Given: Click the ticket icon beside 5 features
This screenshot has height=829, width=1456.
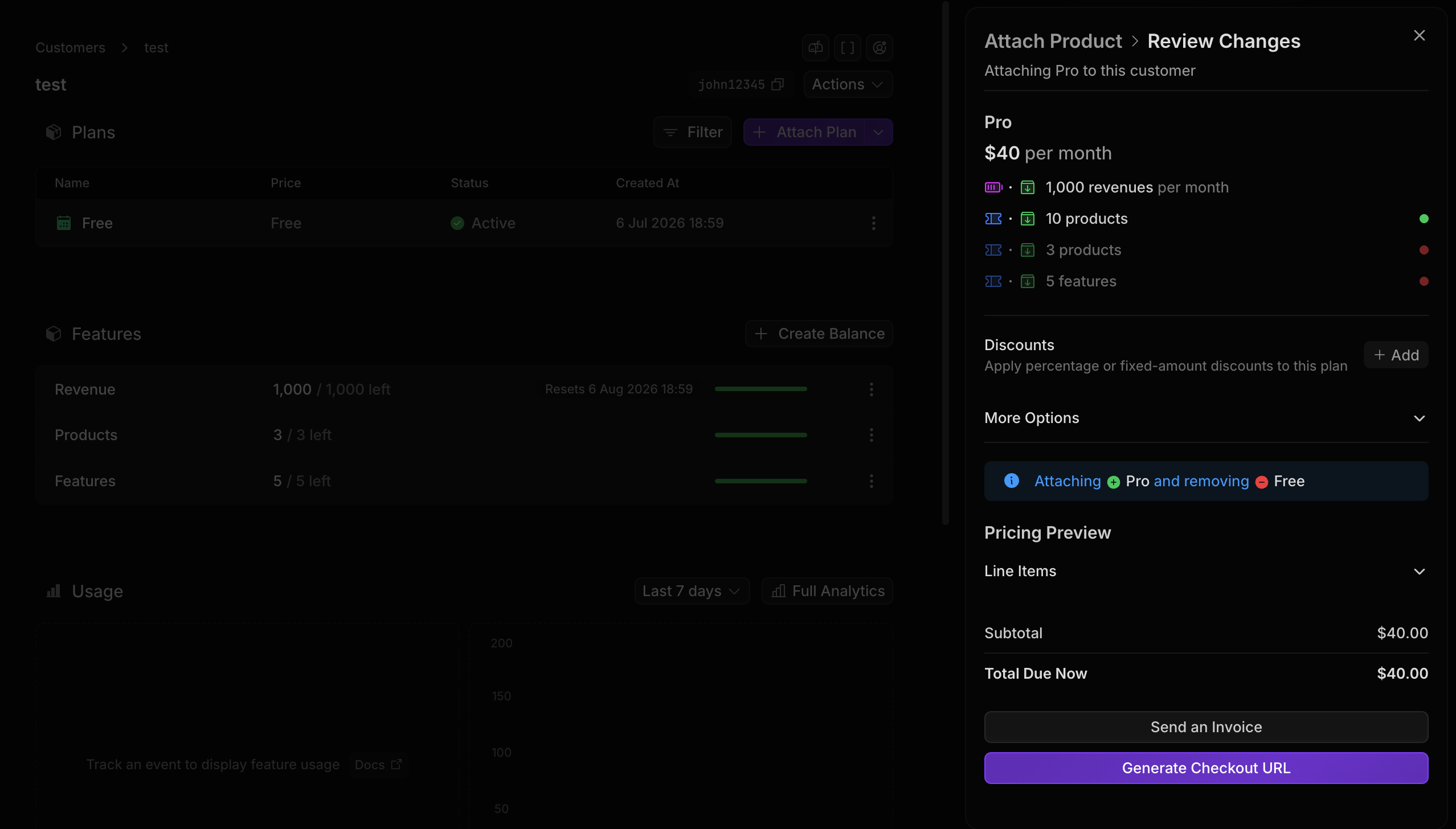Looking at the screenshot, I should [x=993, y=281].
